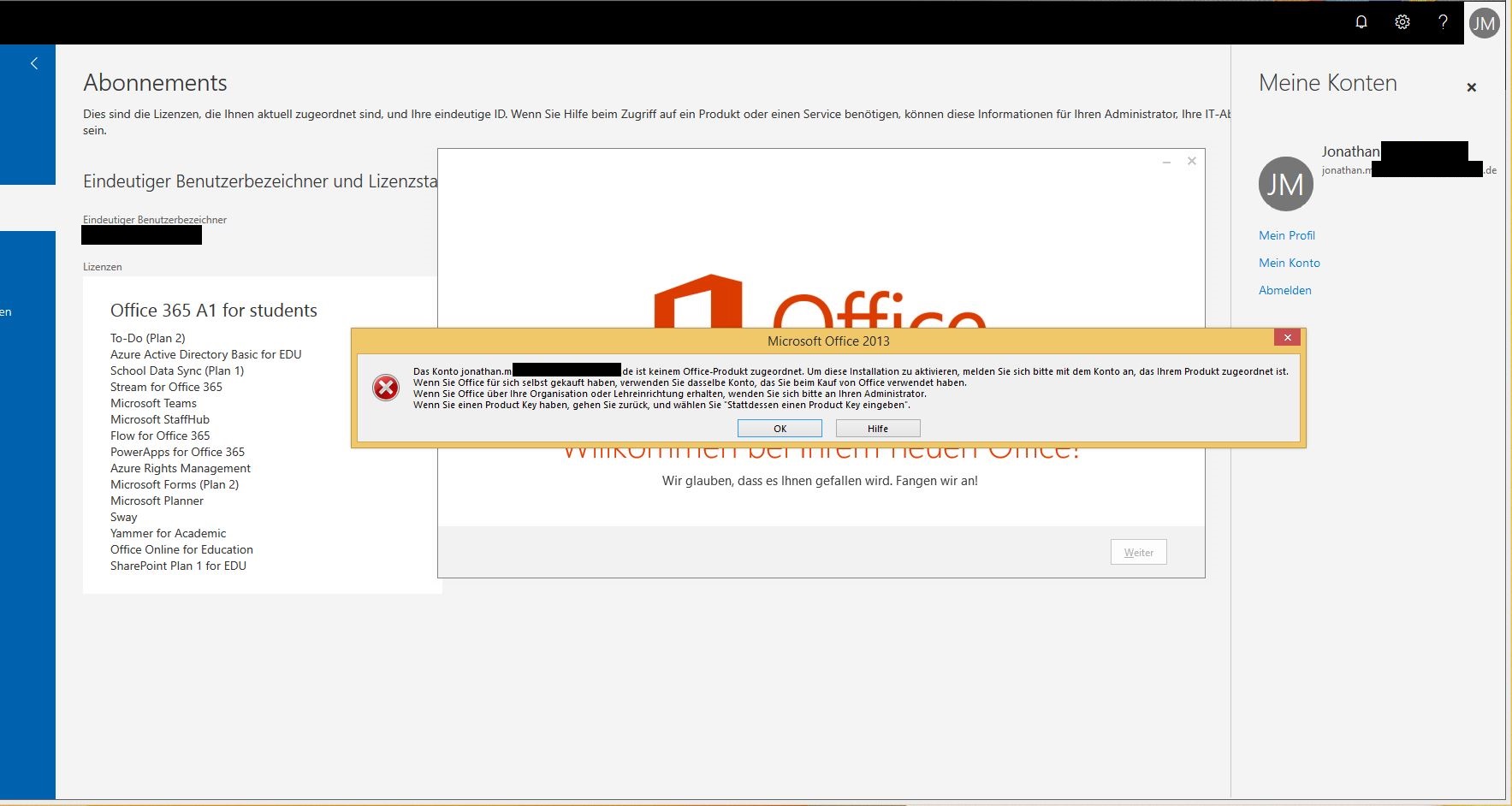The image size is (1512, 806).
Task: Click the JM account avatar in top bar
Action: click(x=1484, y=23)
